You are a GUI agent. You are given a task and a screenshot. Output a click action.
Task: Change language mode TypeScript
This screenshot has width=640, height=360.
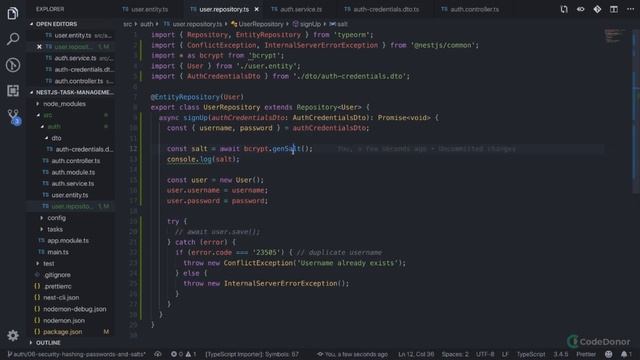click(x=531, y=354)
